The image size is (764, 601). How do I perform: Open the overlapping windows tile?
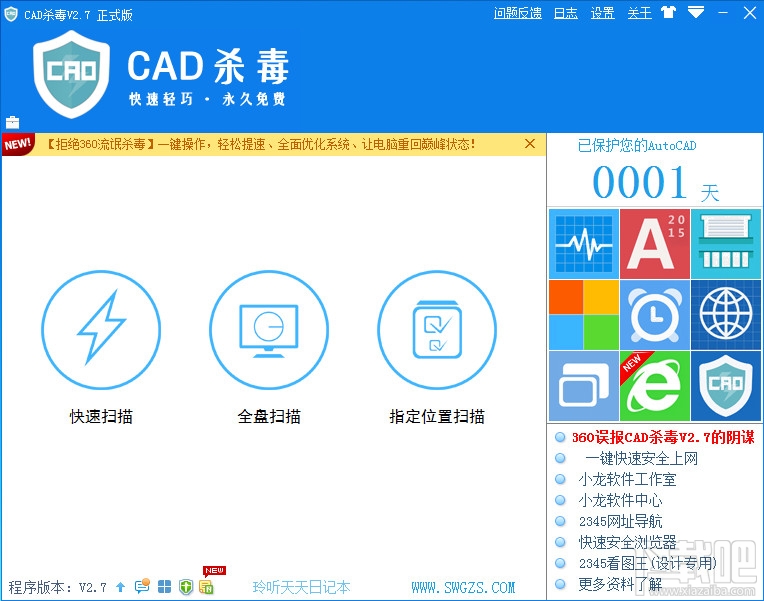pyautogui.click(x=584, y=386)
